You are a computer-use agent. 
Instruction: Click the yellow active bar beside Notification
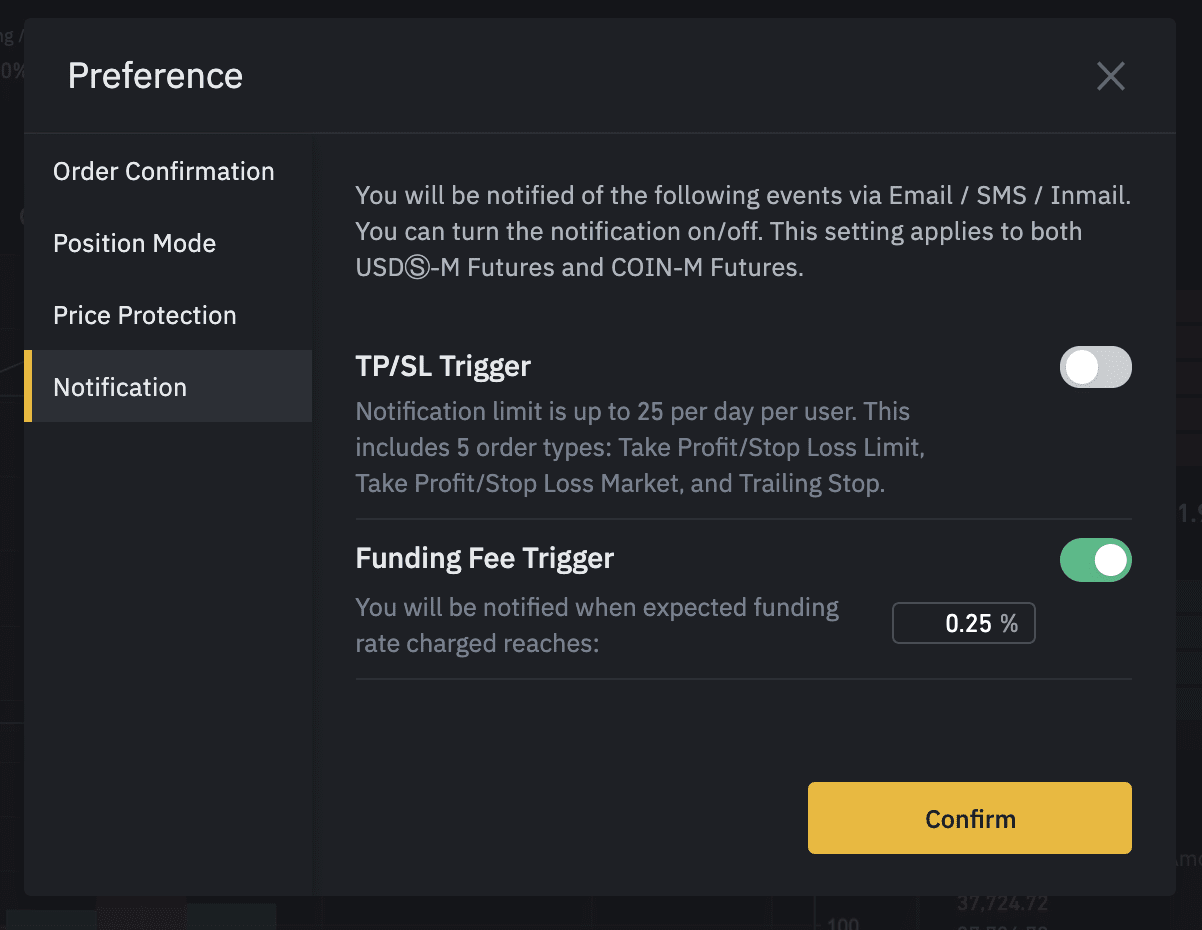click(28, 386)
